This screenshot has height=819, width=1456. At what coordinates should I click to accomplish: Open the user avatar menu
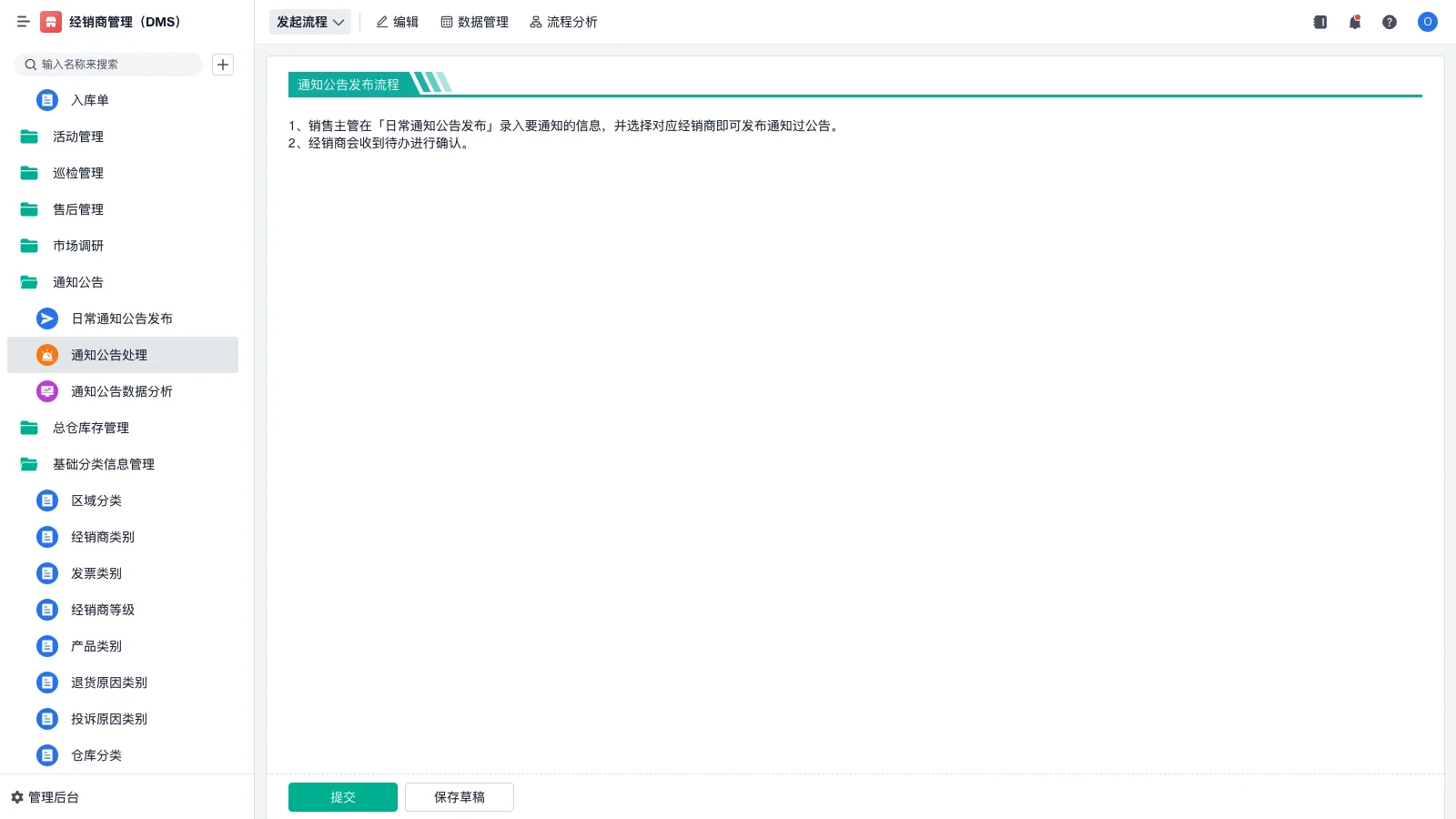(x=1427, y=22)
